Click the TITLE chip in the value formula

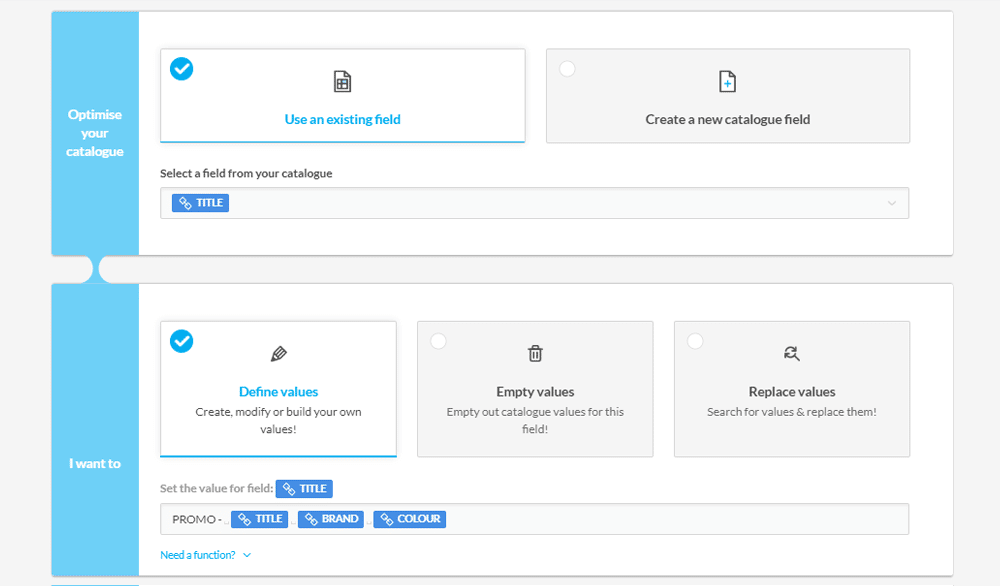pyautogui.click(x=260, y=519)
